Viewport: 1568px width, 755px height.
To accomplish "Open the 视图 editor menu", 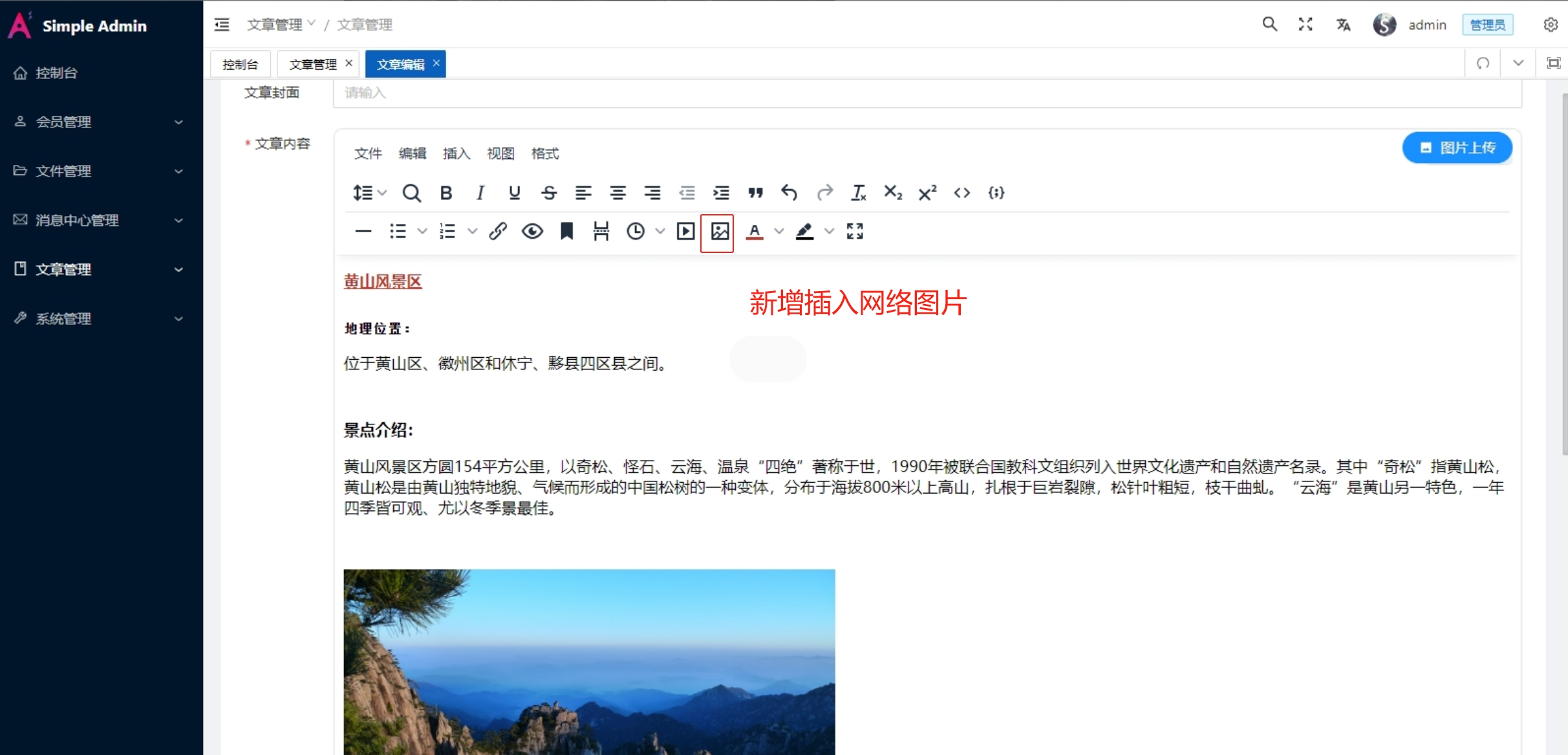I will tap(500, 153).
